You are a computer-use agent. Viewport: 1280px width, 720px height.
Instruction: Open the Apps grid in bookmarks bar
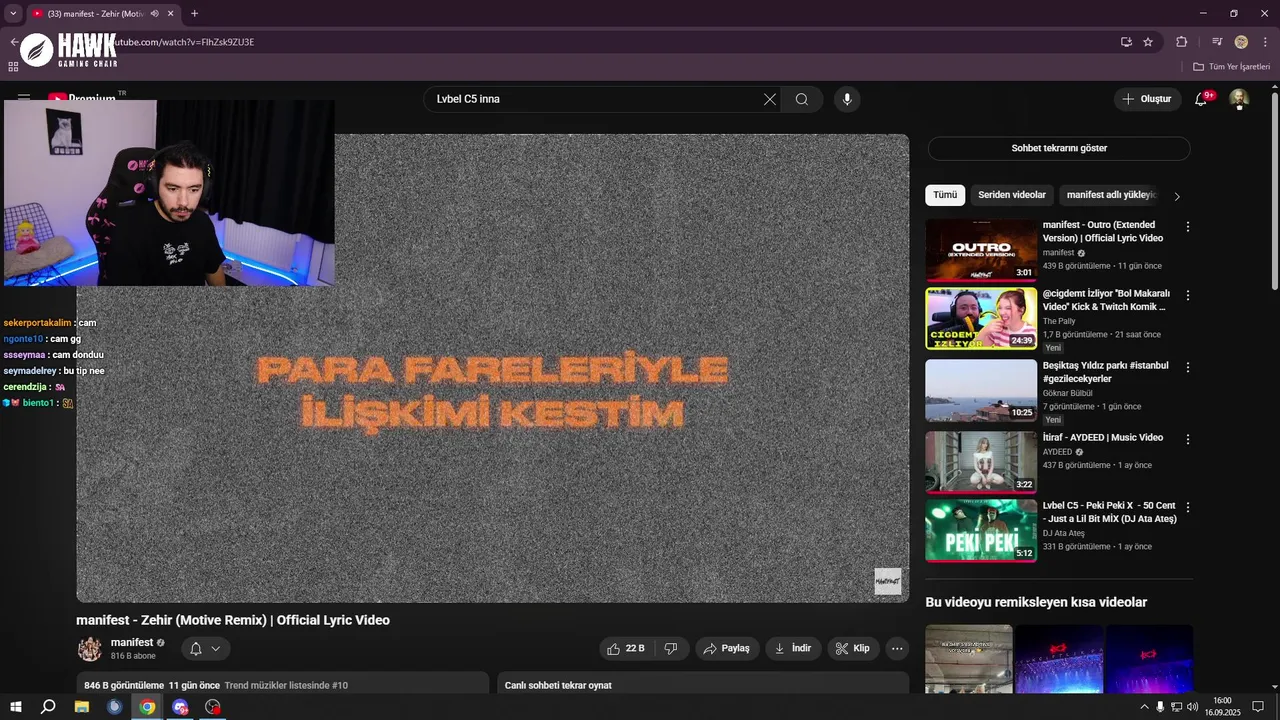pyautogui.click(x=13, y=67)
